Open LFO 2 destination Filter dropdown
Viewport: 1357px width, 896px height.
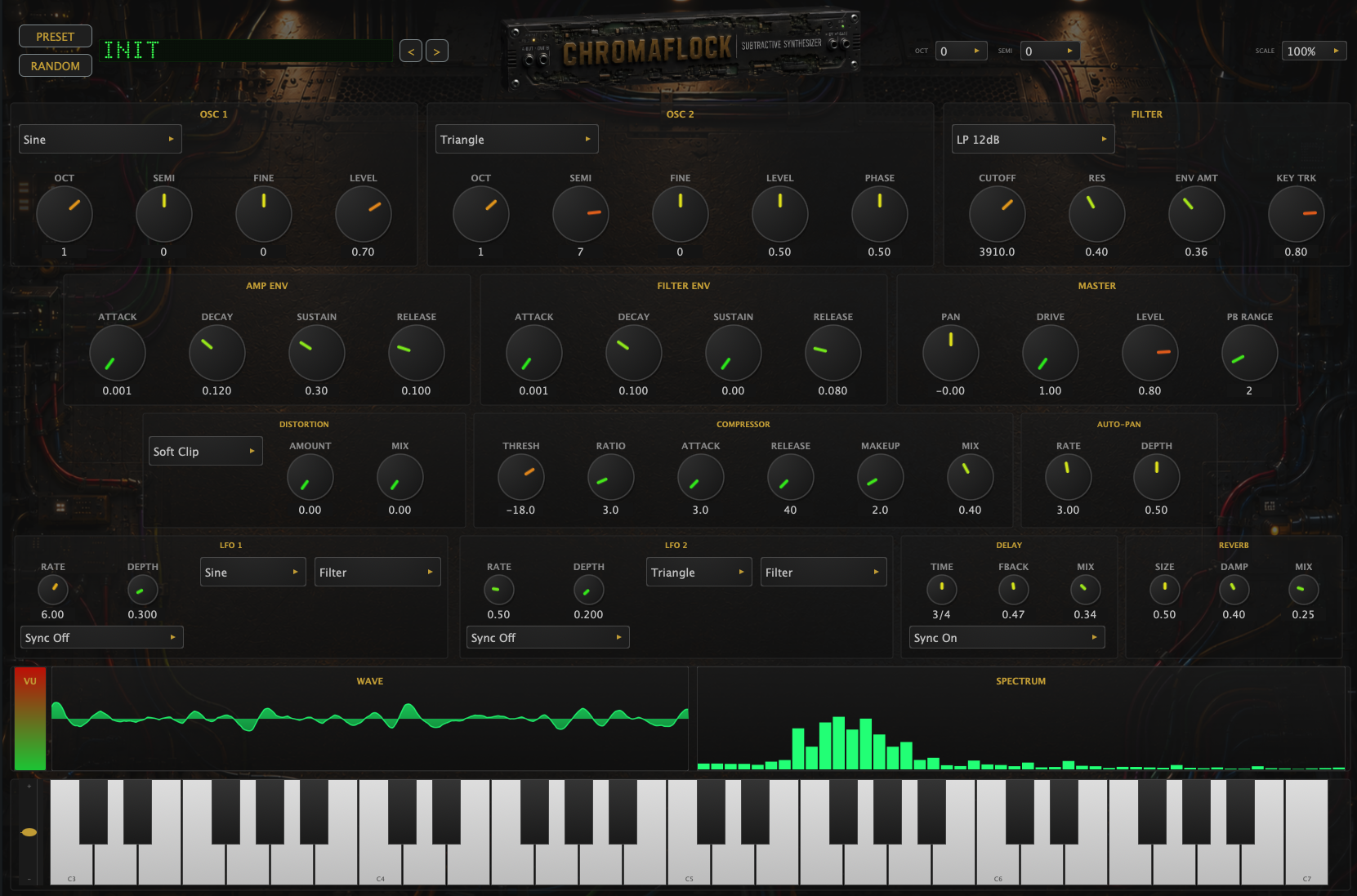click(x=824, y=572)
